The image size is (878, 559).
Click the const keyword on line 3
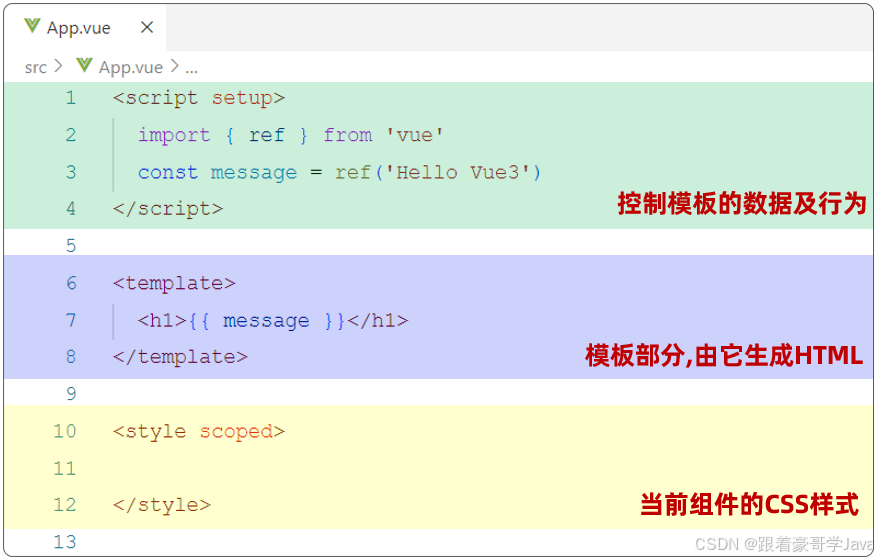click(x=167, y=172)
